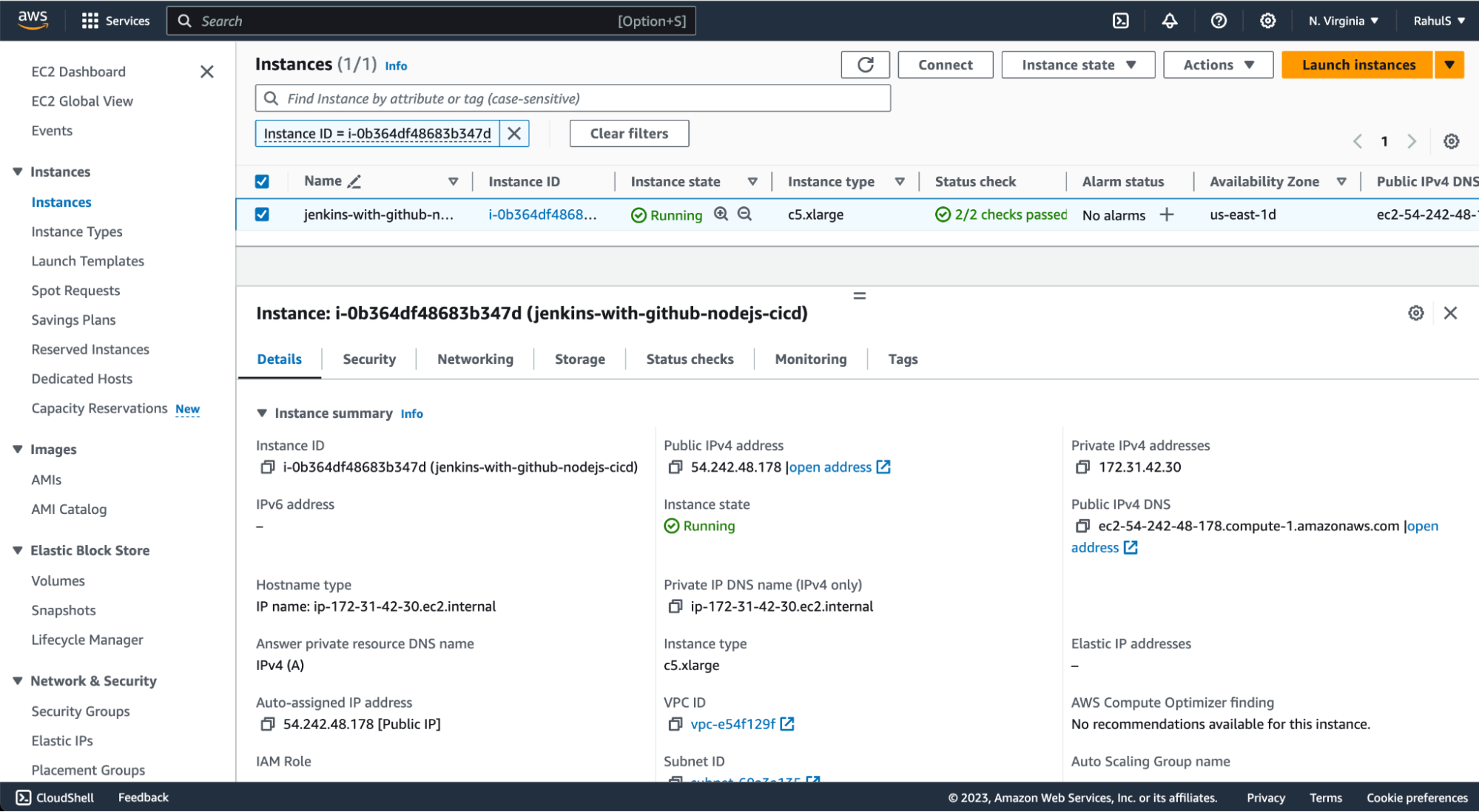Image resolution: width=1479 pixels, height=812 pixels.
Task: Switch to the Monitoring tab
Action: 810,359
